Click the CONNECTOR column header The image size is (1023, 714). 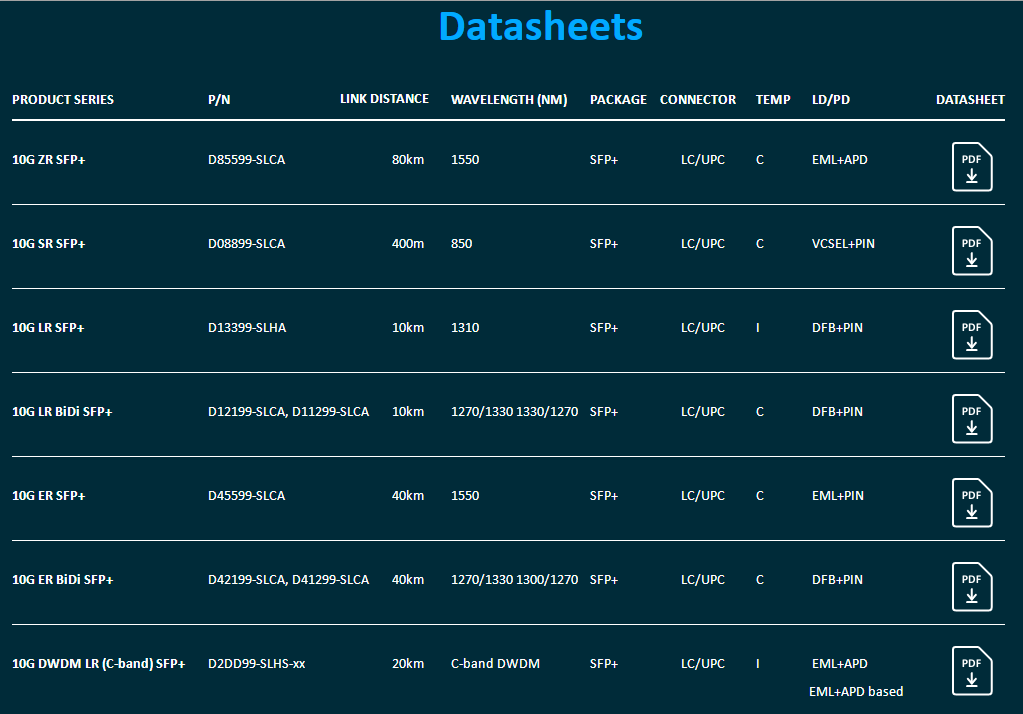[x=698, y=100]
